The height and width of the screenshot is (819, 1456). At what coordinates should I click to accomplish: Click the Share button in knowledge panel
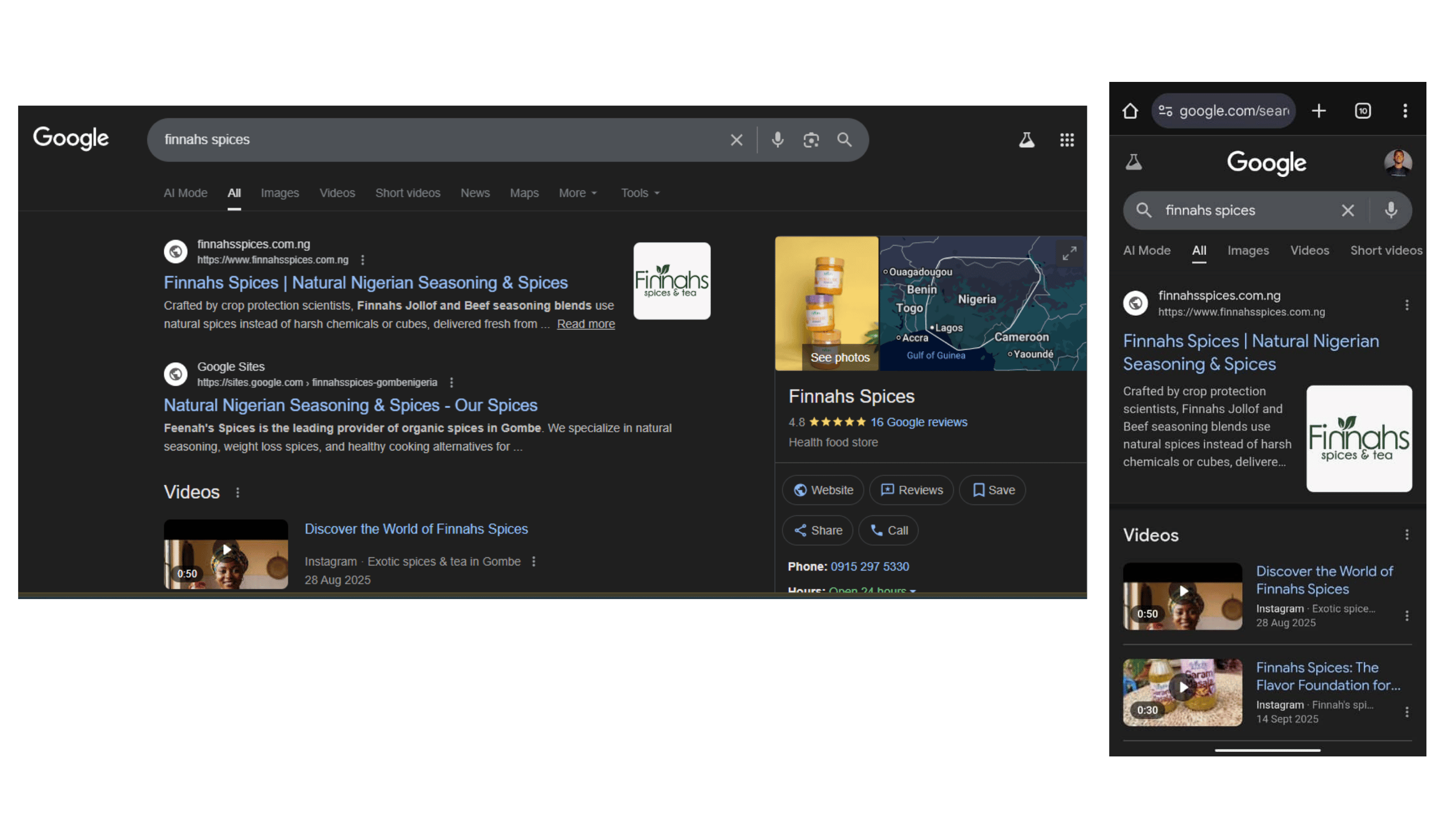click(x=818, y=531)
